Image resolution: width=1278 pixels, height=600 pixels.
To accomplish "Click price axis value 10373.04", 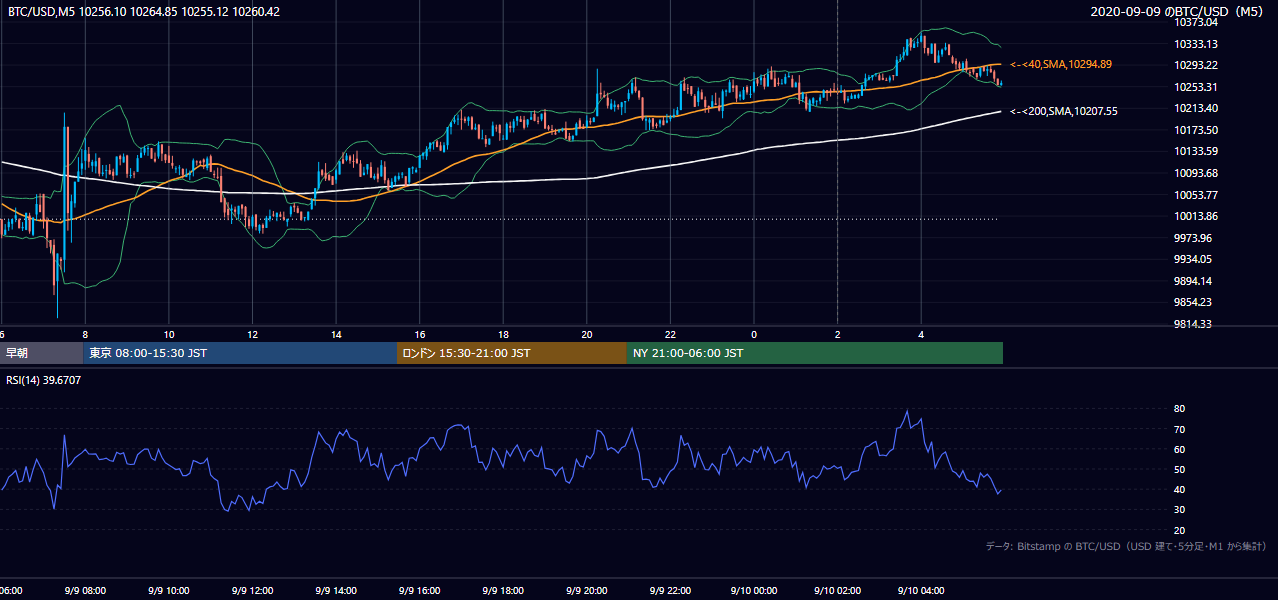I will point(1196,22).
